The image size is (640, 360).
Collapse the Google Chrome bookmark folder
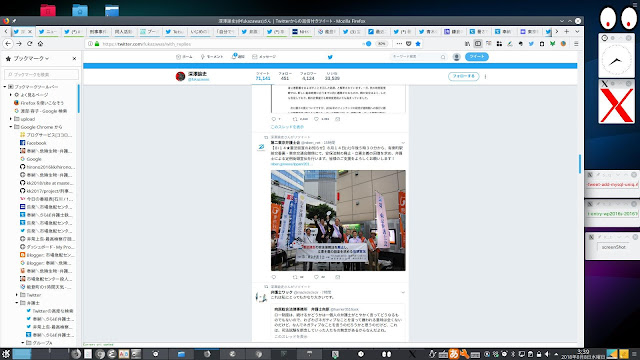click(x=11, y=127)
